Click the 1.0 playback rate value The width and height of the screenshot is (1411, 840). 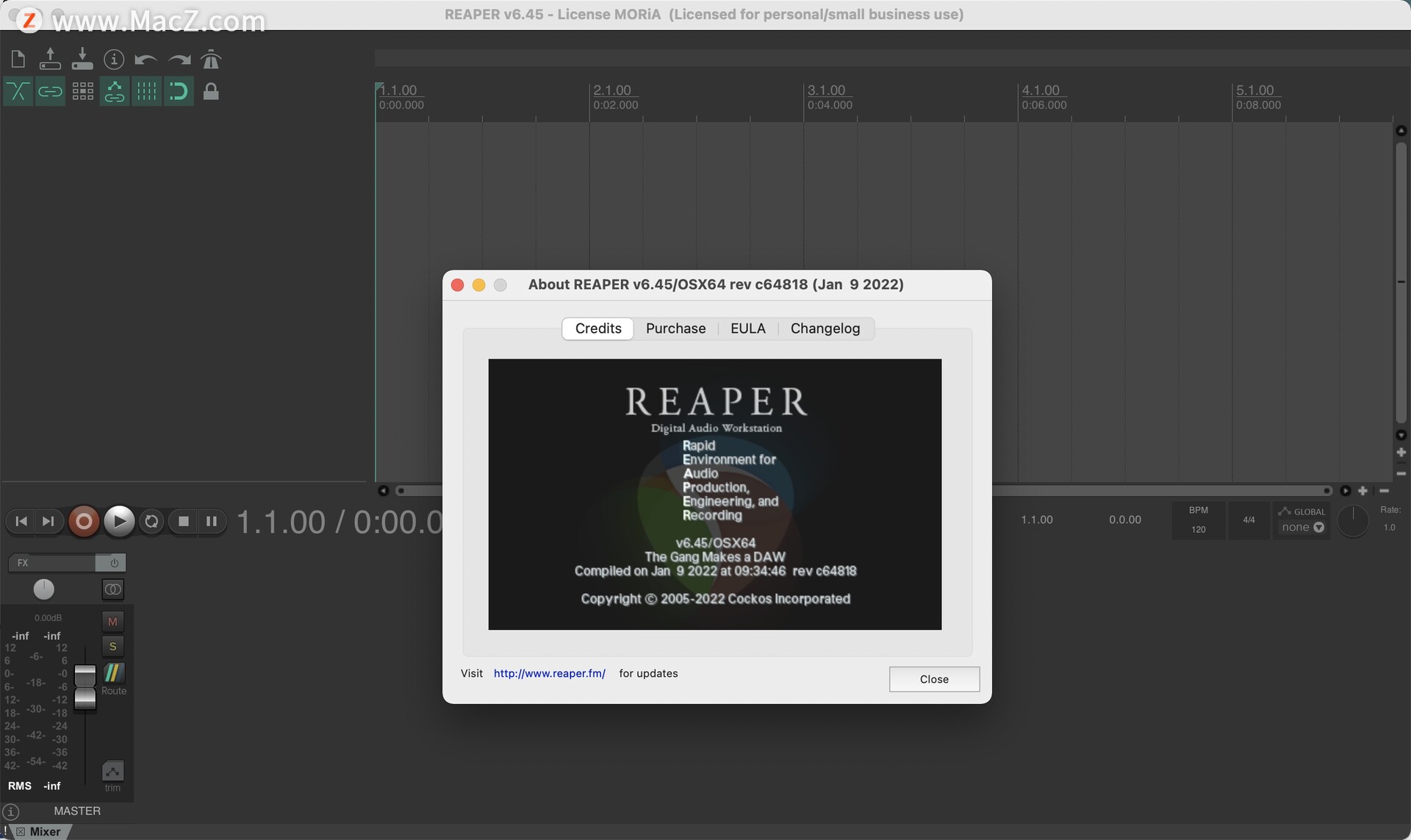(1389, 528)
